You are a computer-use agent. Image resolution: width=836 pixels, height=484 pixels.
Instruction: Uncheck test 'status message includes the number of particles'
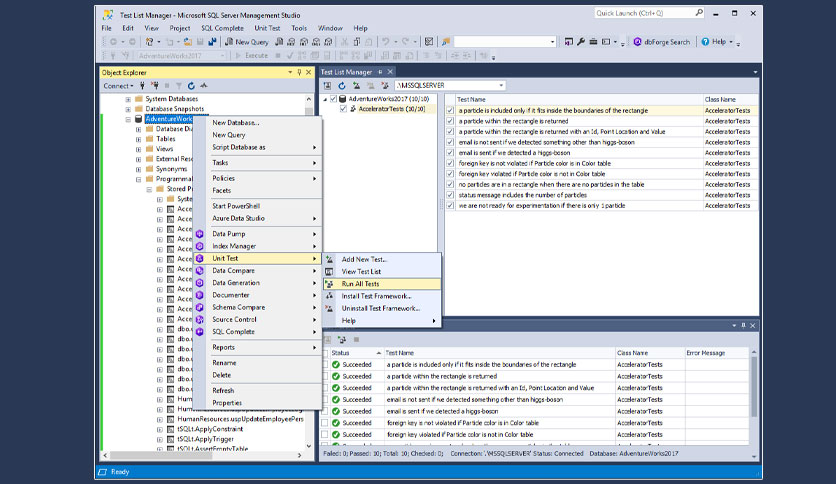pos(450,195)
